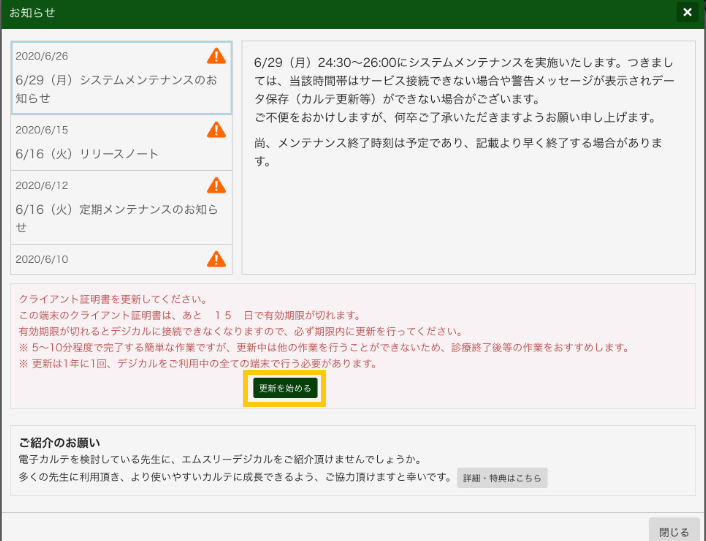The image size is (706, 541).
Task: Click the line starting ※ 更新は1年に1回
Action: point(198,364)
